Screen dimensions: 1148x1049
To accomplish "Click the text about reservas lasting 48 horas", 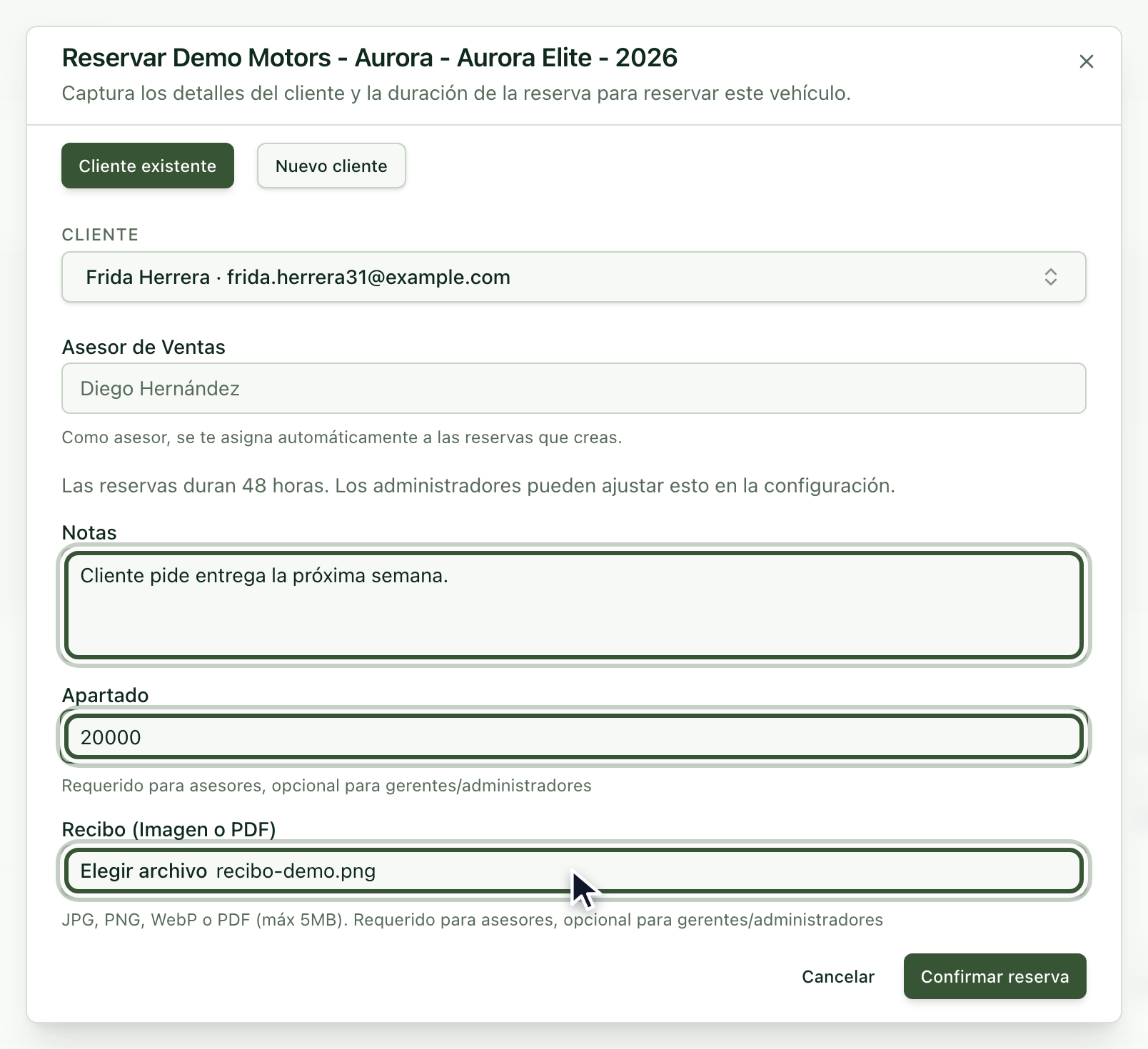I will pyautogui.click(x=478, y=486).
